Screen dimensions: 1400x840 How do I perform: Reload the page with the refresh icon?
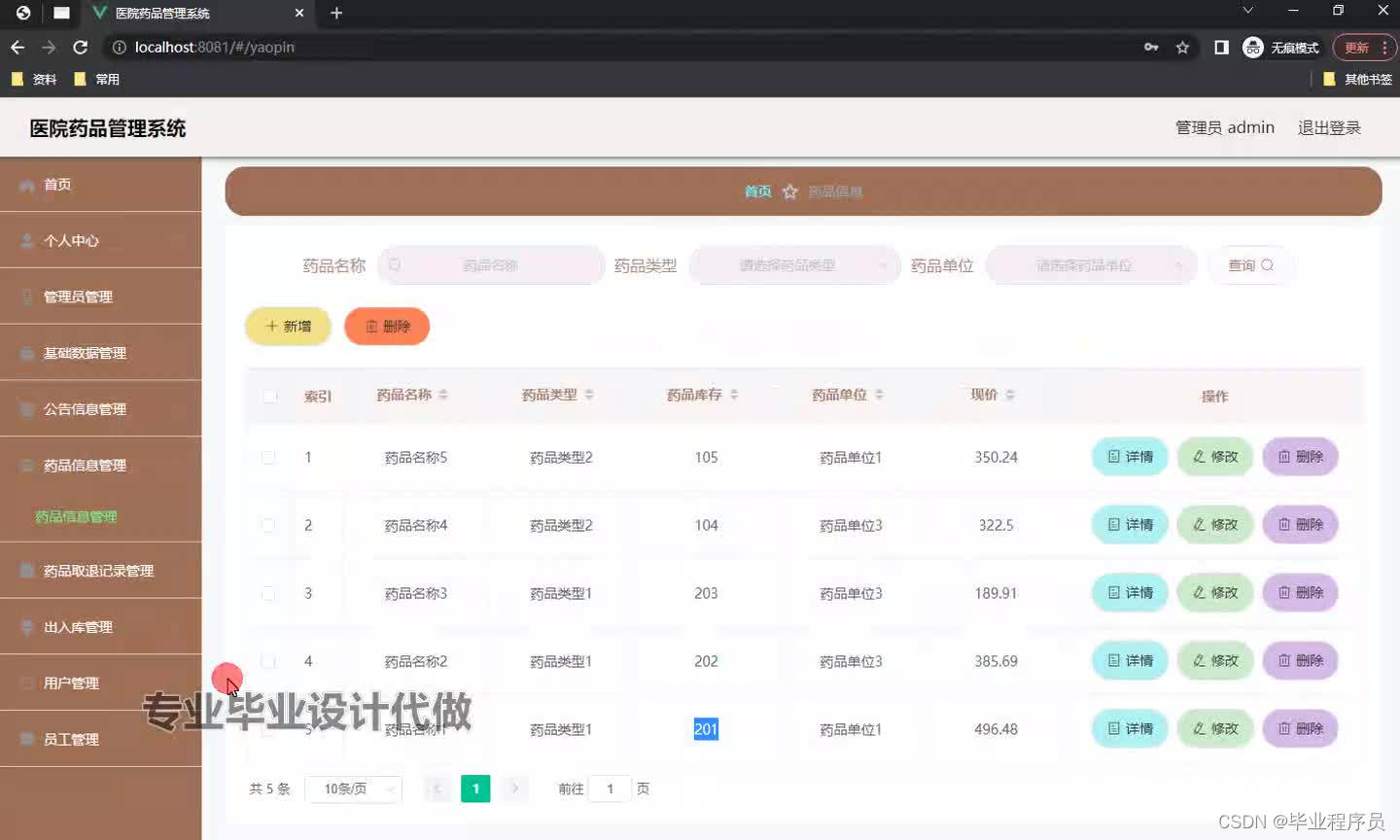tap(81, 47)
